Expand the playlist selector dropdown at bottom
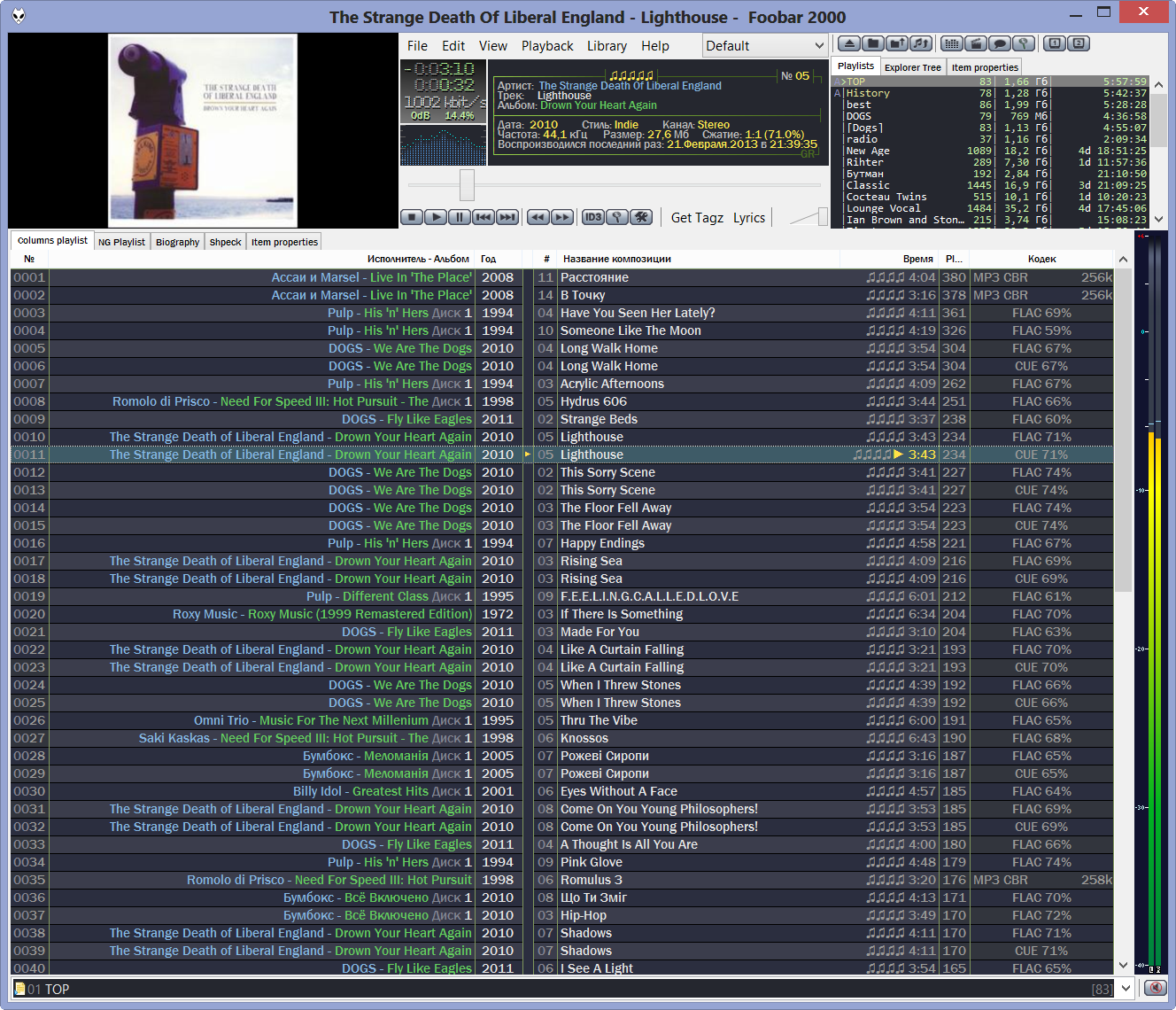 [1126, 989]
